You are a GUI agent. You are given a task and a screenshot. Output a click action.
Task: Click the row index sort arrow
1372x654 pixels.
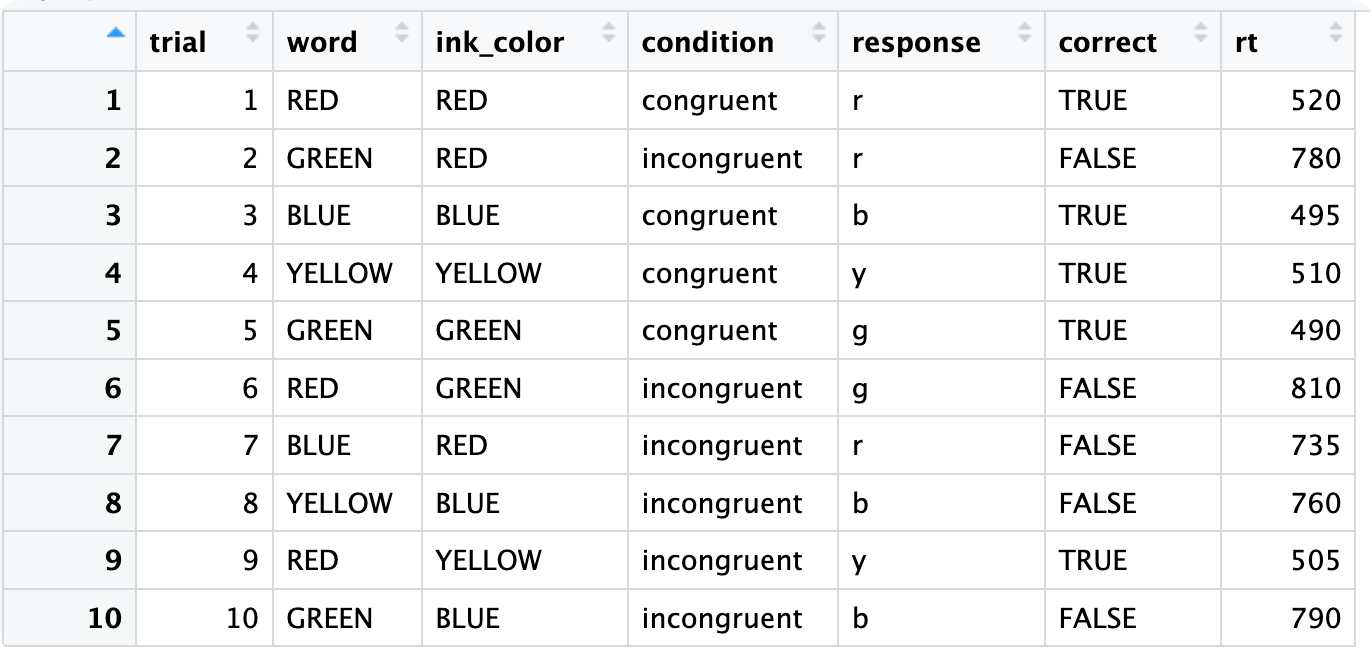pyautogui.click(x=116, y=34)
